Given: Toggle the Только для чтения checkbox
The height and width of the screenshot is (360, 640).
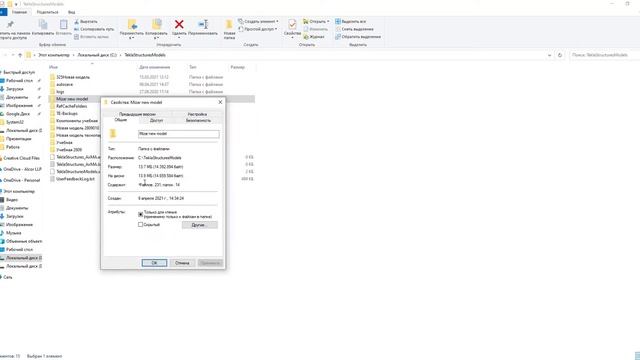Looking at the screenshot, I should tap(140, 214).
